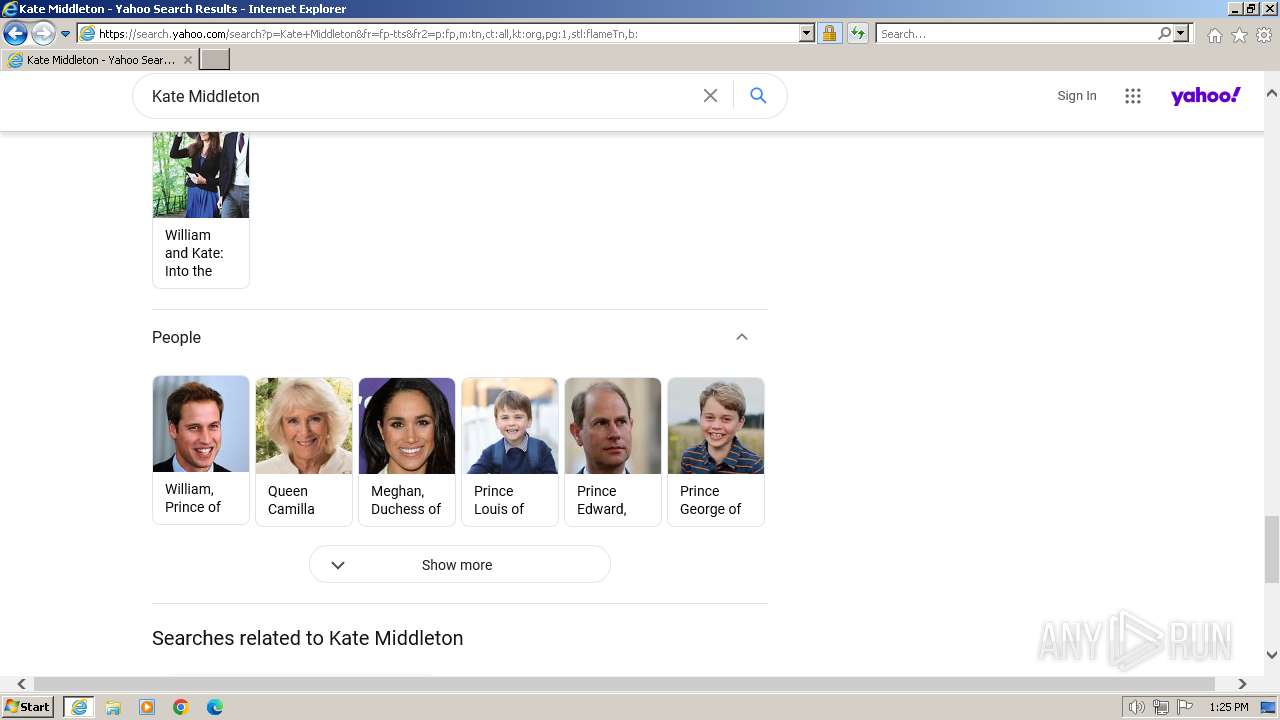
Task: Click the vertical scrollbar down arrow
Action: click(1272, 655)
